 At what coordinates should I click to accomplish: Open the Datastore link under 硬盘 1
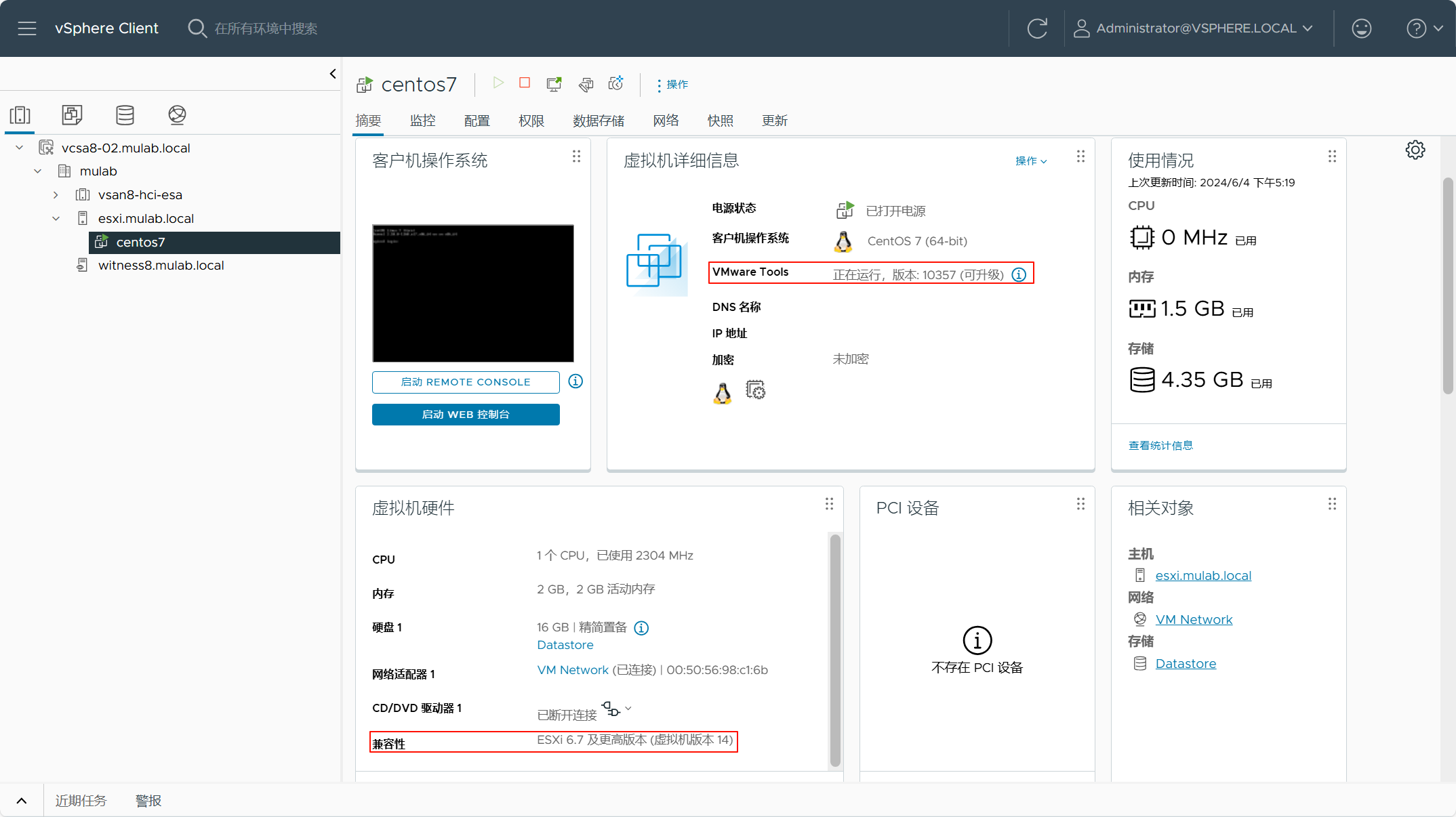point(565,646)
